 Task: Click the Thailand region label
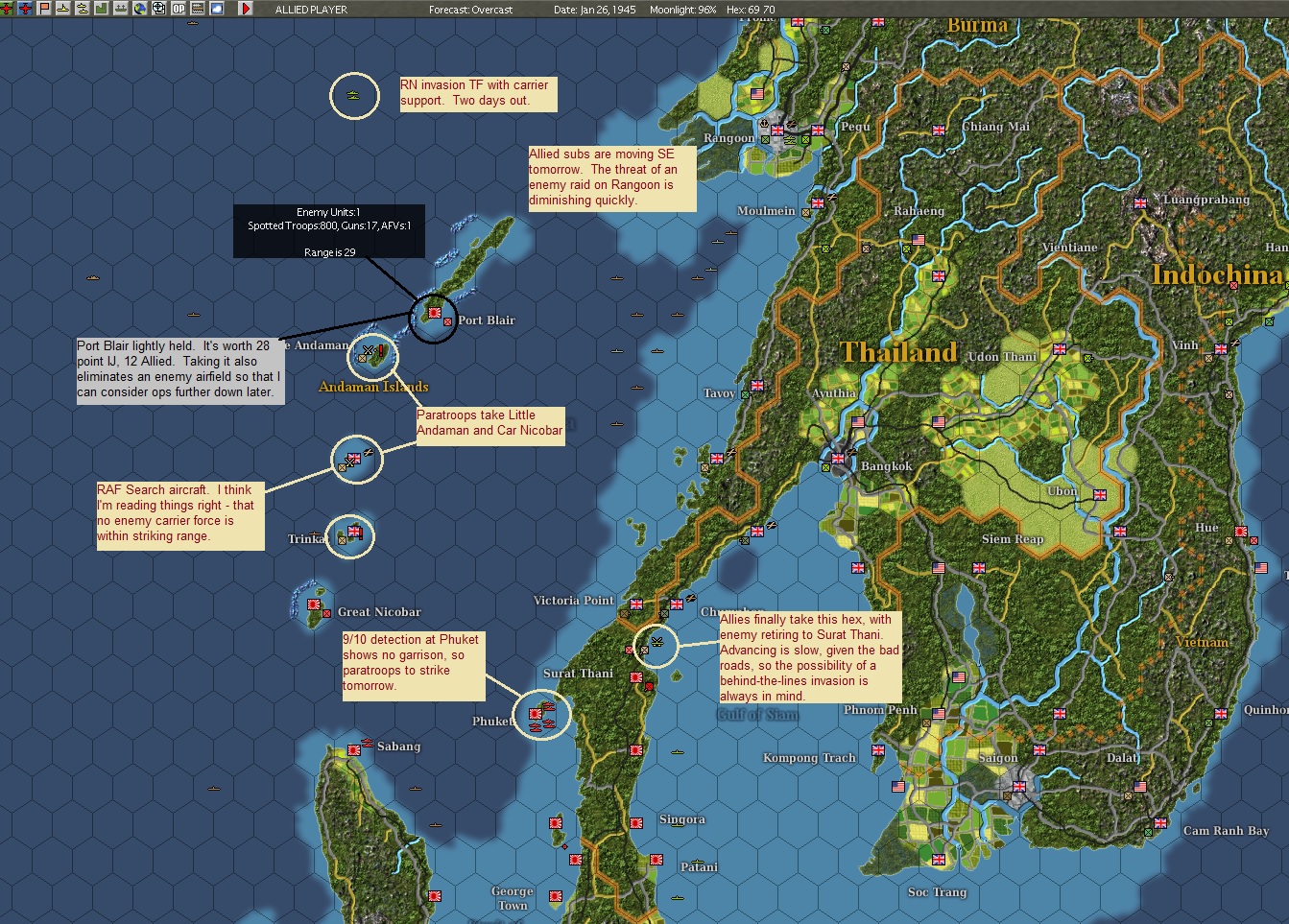click(x=899, y=352)
